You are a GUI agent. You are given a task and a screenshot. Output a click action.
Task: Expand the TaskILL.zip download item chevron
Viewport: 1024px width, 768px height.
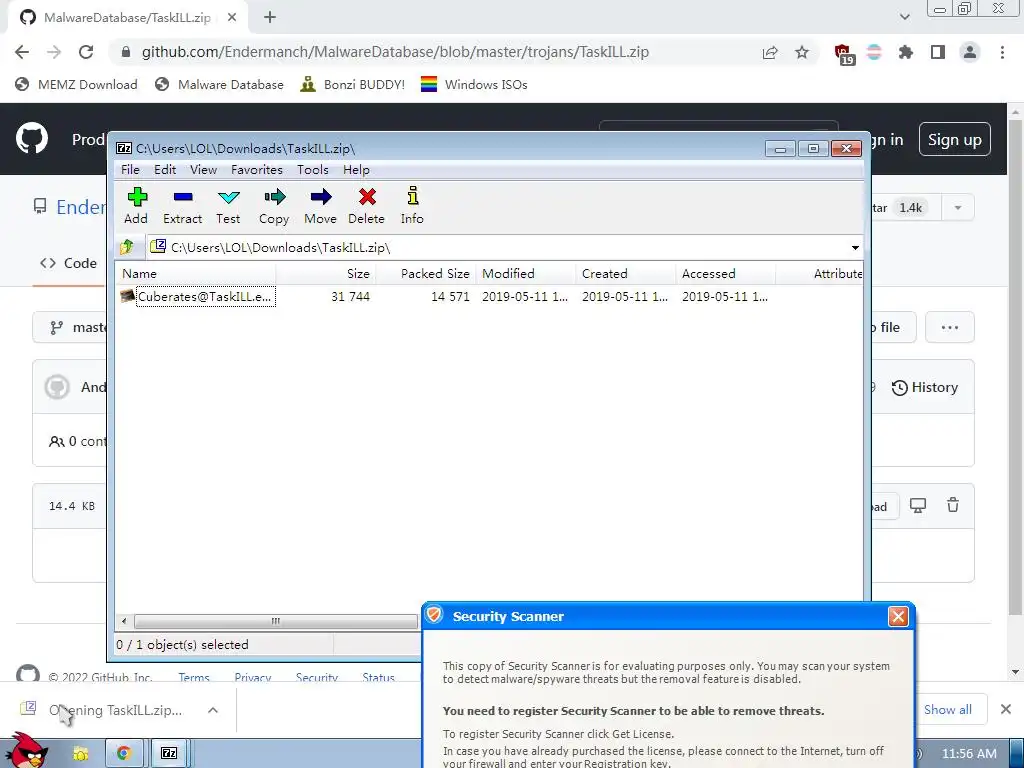(x=213, y=710)
